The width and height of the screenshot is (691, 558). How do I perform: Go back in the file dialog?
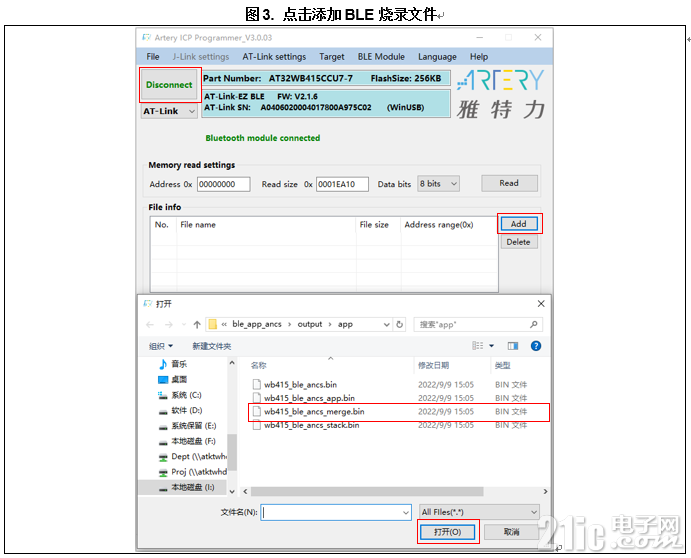click(150, 325)
